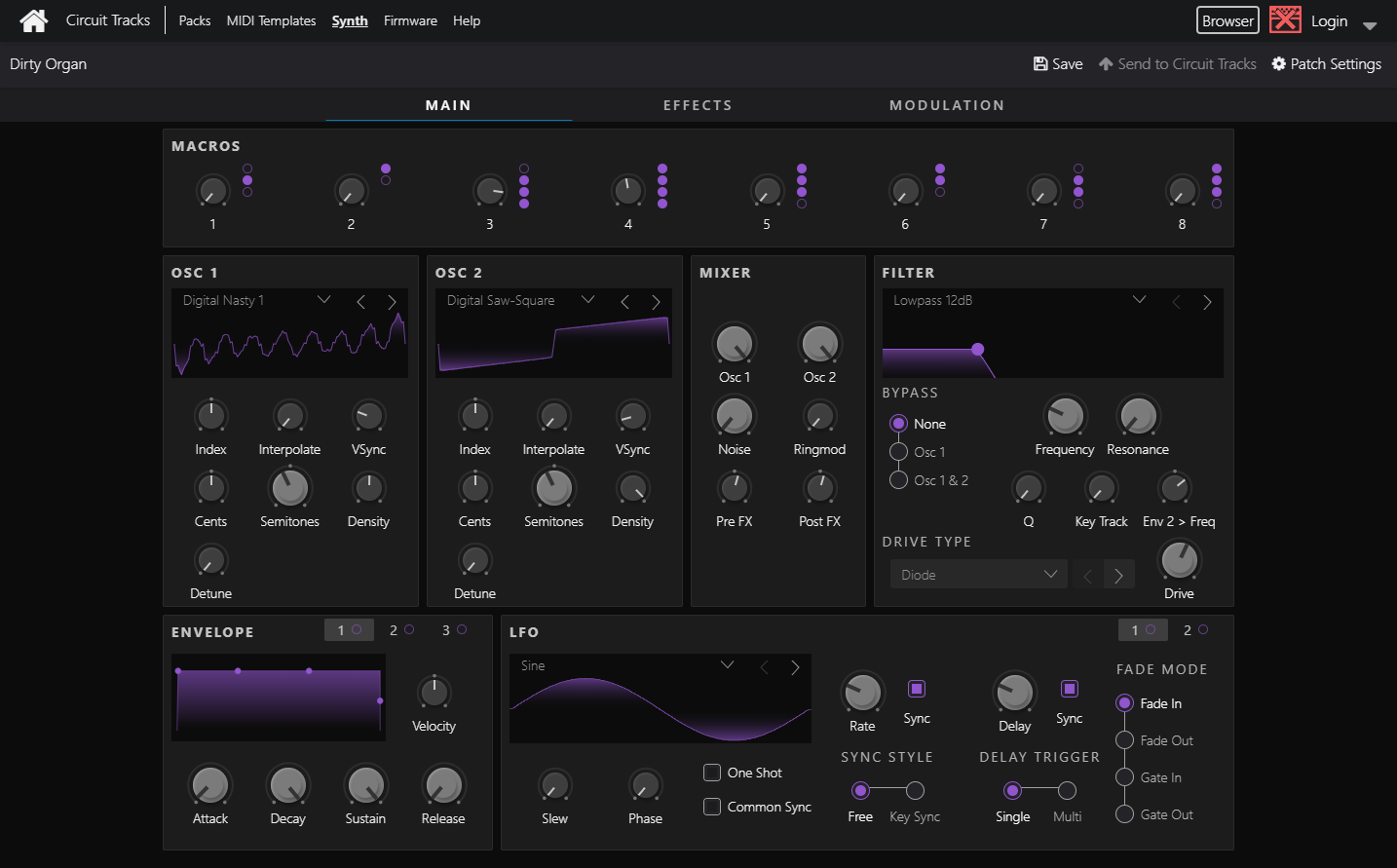Switch to the EFFECTS tab
The image size is (1397, 868).
698,104
